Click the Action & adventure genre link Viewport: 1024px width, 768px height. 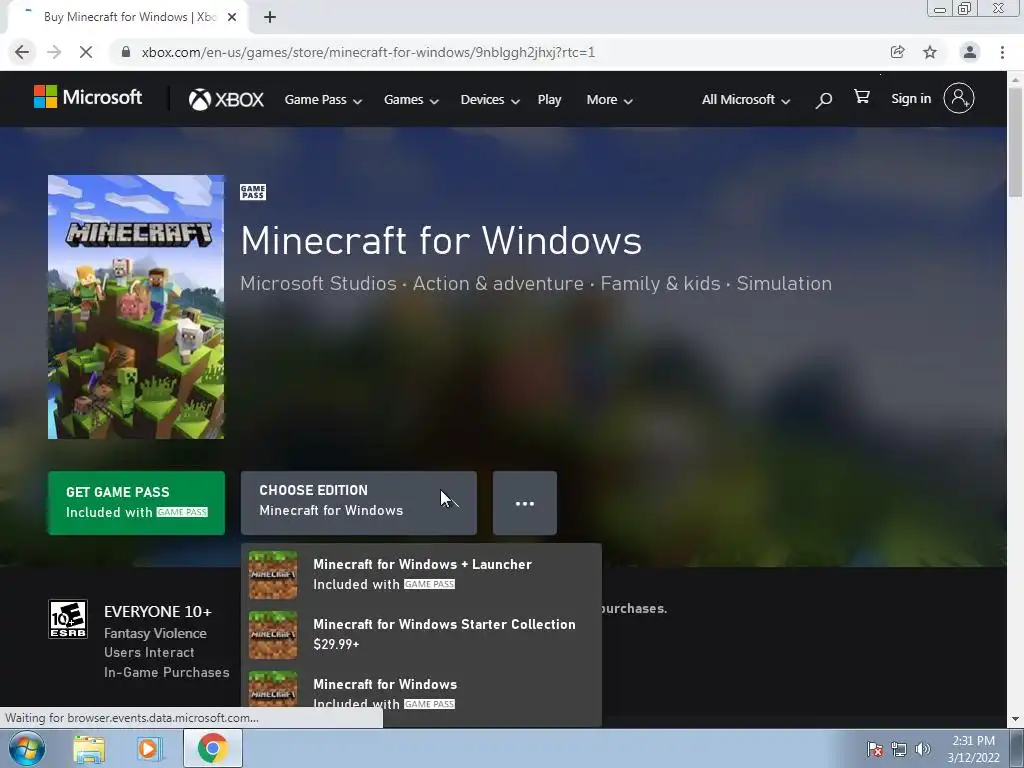[498, 283]
